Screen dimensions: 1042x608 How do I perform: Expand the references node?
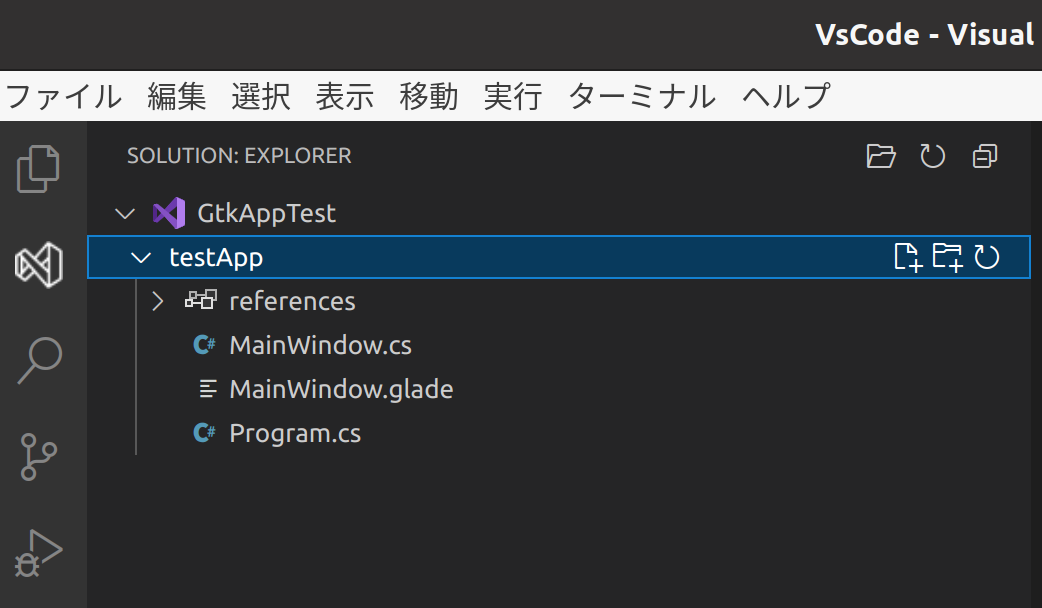point(157,301)
